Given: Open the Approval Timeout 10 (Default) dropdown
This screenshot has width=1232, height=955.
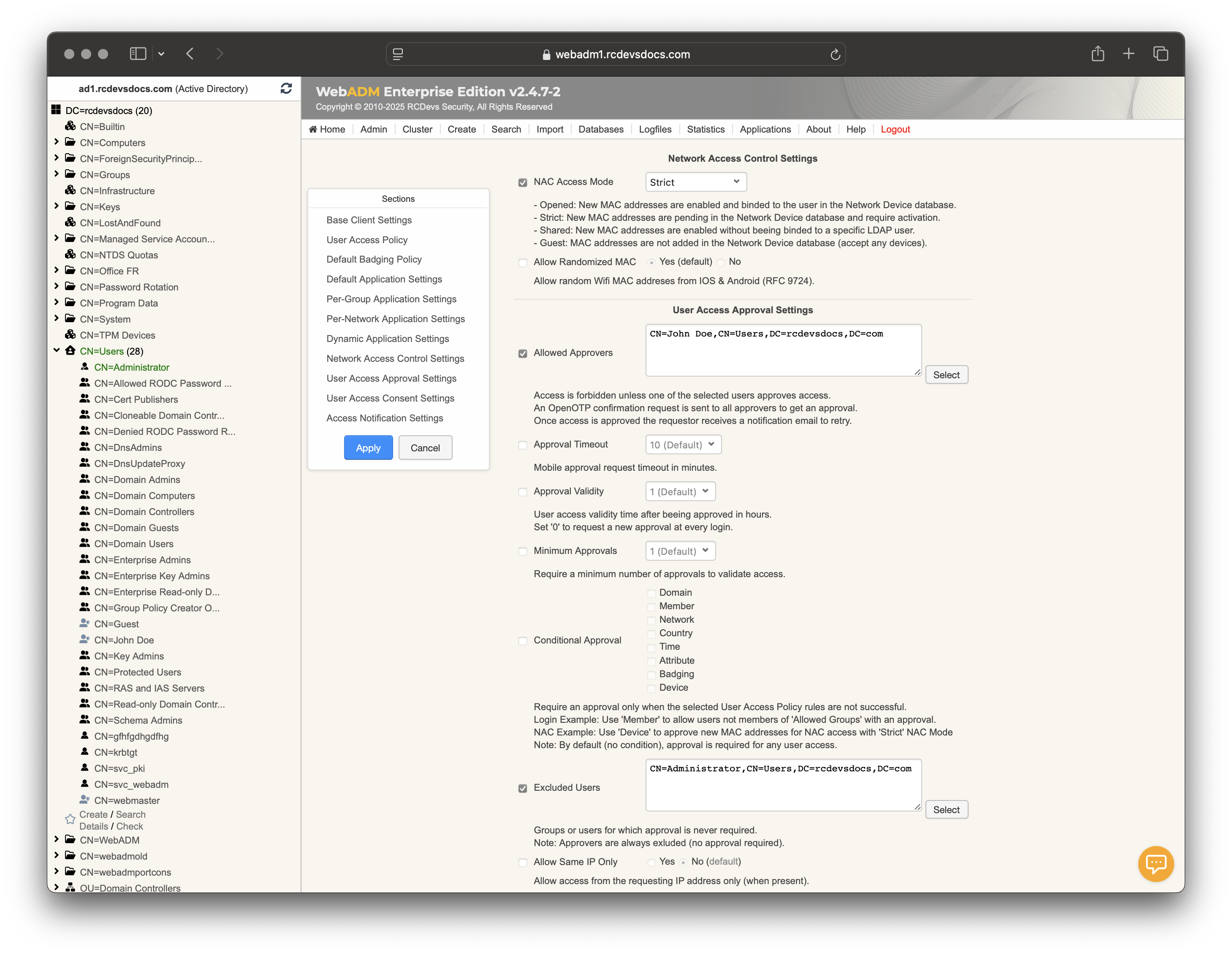Looking at the screenshot, I should point(683,445).
